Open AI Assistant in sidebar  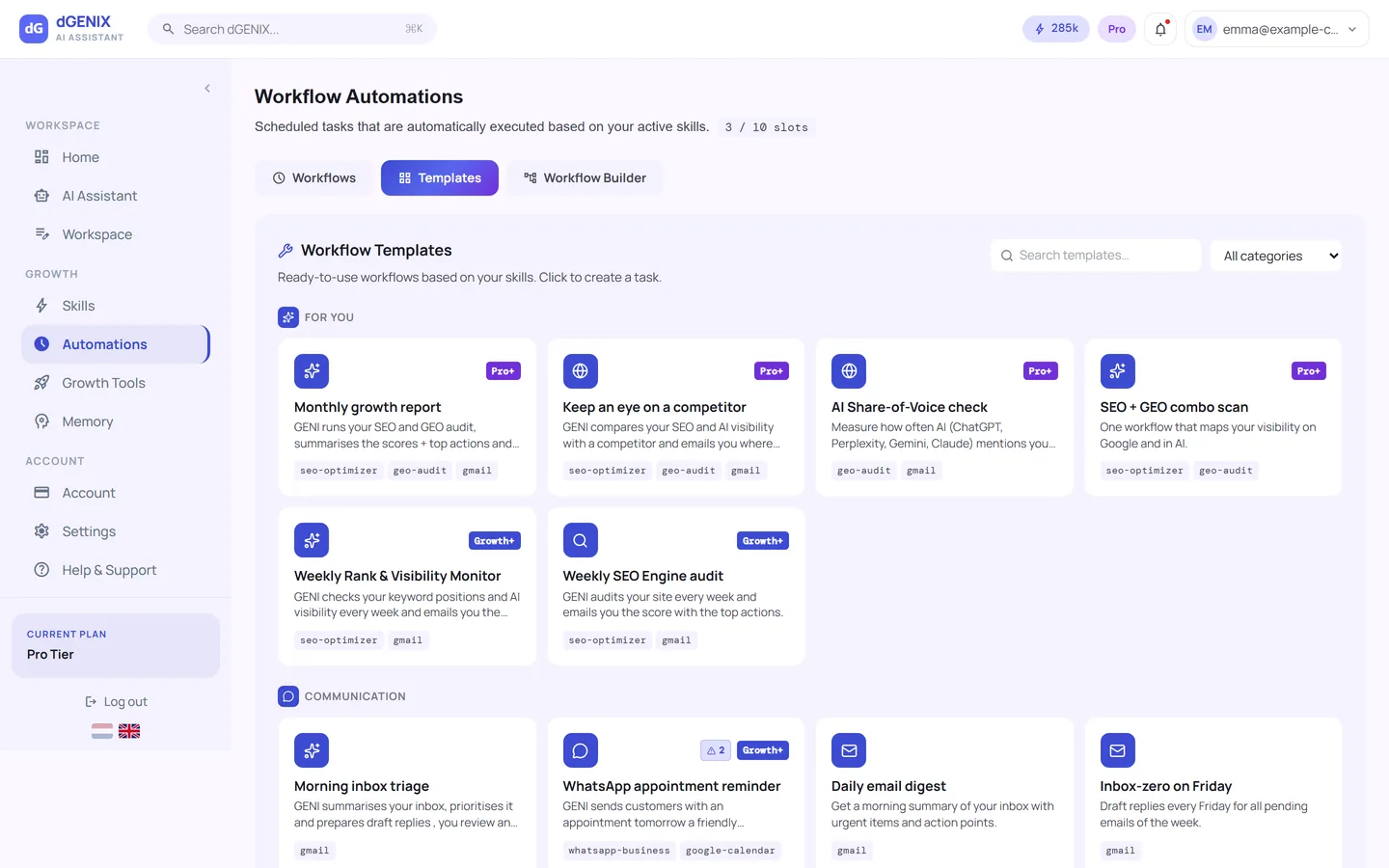pyautogui.click(x=115, y=196)
